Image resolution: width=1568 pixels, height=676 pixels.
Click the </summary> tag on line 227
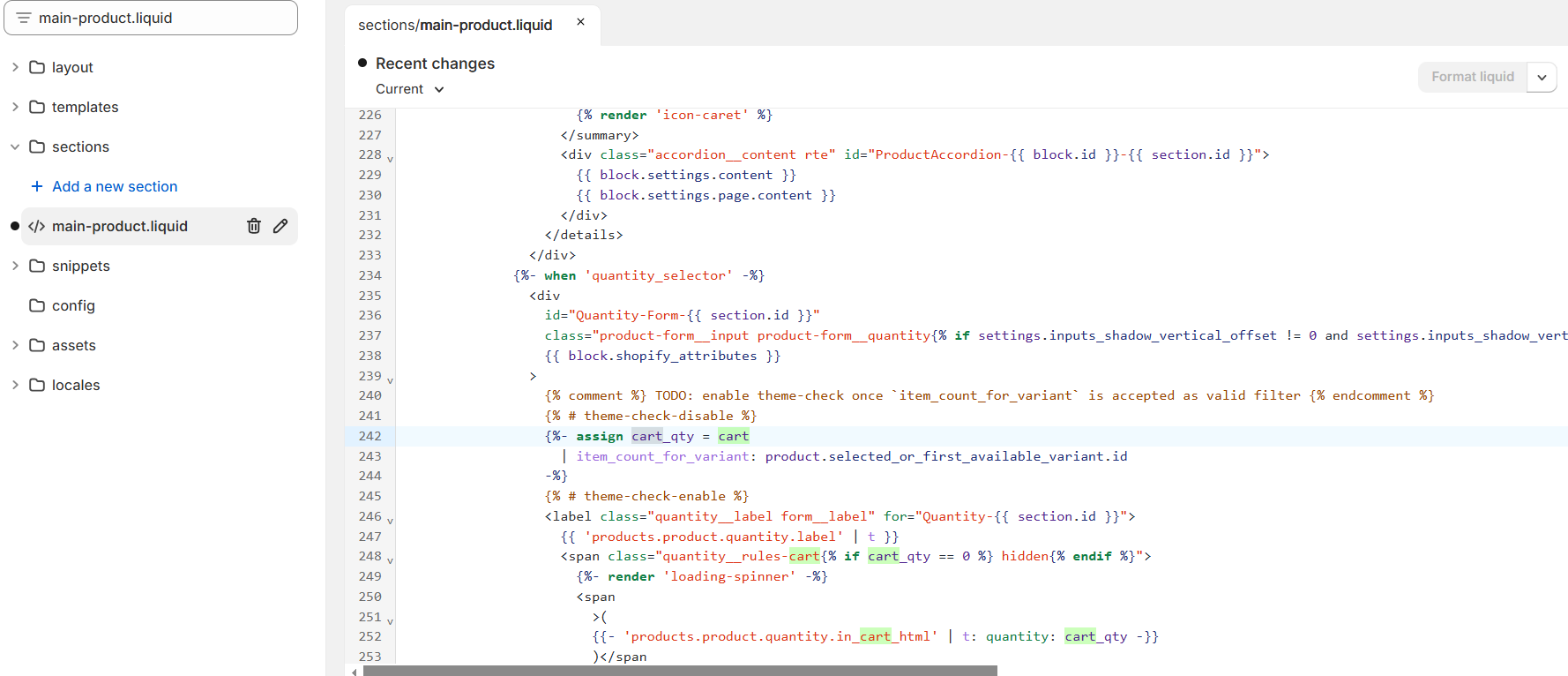[600, 135]
